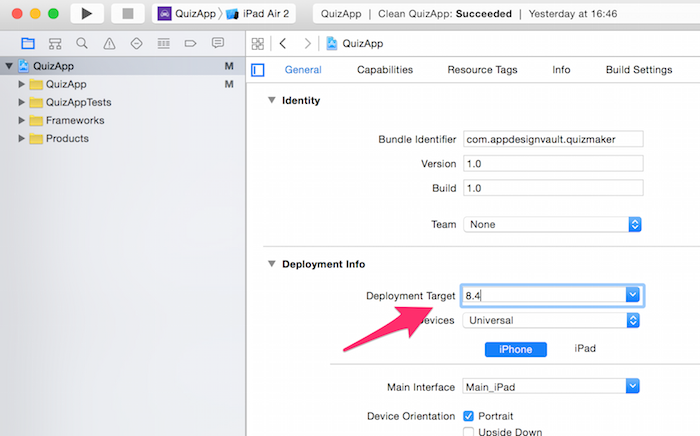The height and width of the screenshot is (436, 700).
Task: Open the Debug navigator icon
Action: (163, 43)
